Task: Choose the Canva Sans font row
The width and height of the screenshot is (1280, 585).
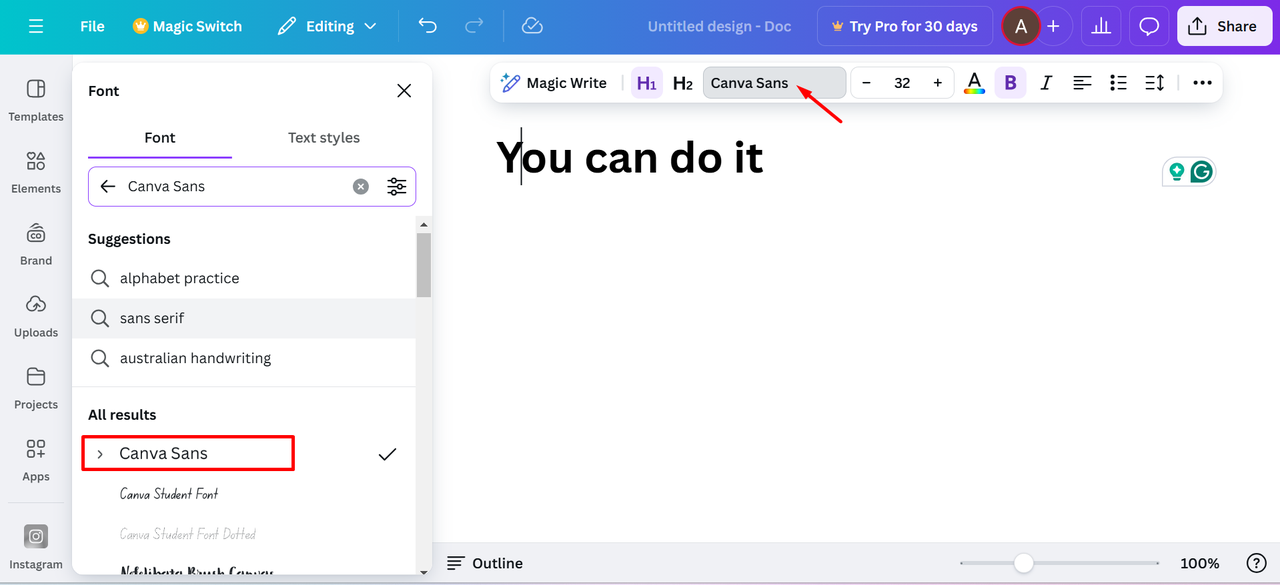Action: (x=244, y=454)
